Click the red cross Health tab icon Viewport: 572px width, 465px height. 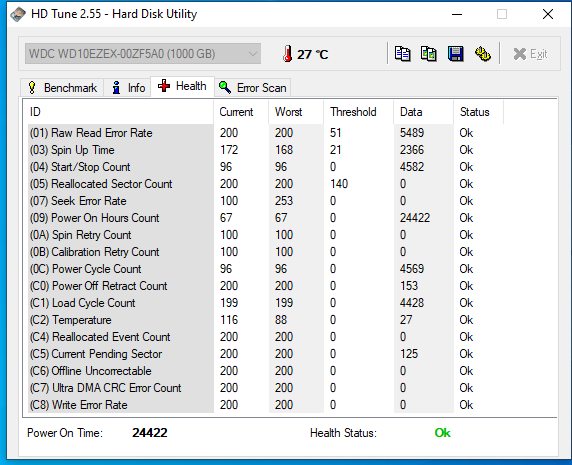[164, 86]
